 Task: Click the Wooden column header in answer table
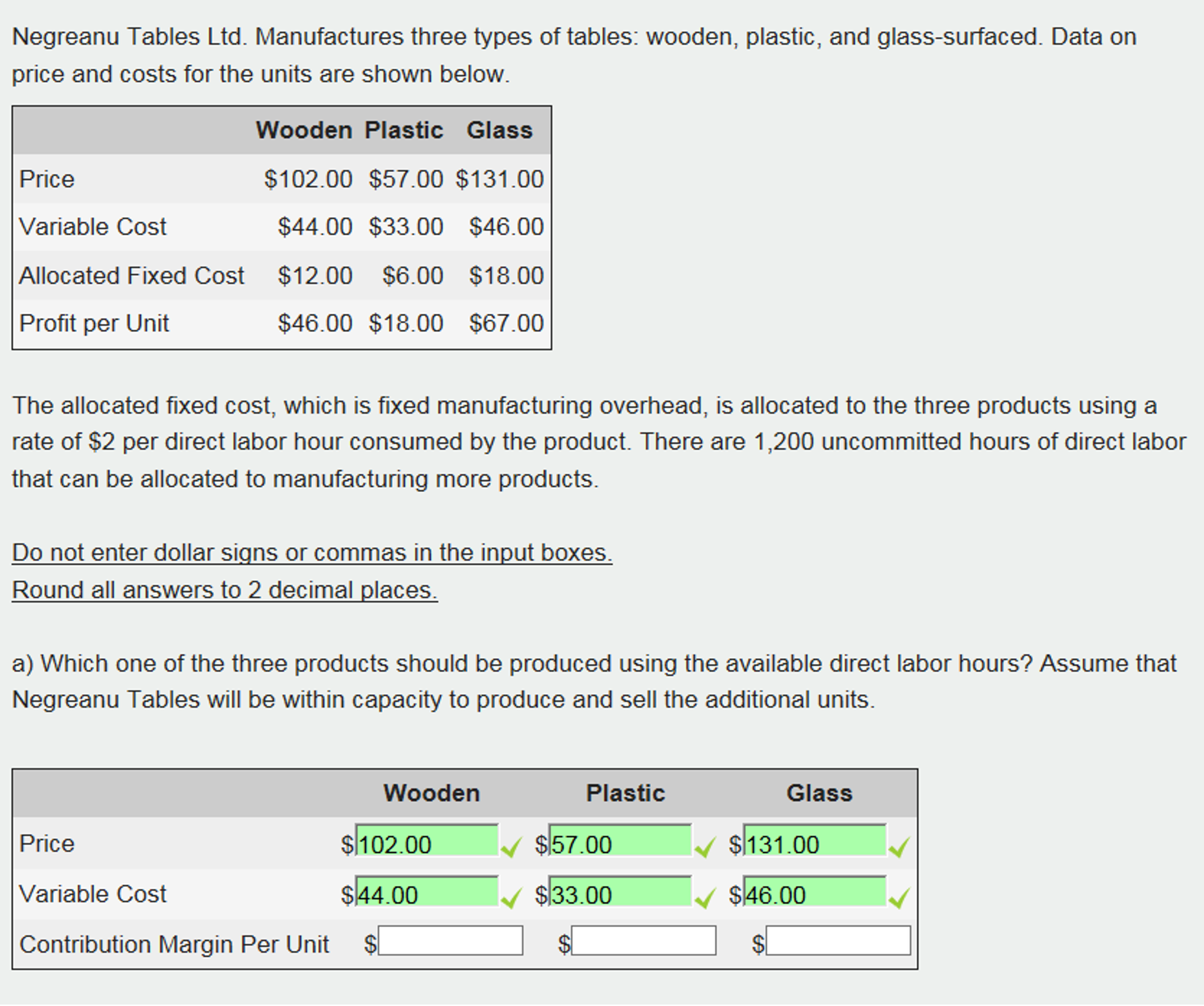coord(431,793)
